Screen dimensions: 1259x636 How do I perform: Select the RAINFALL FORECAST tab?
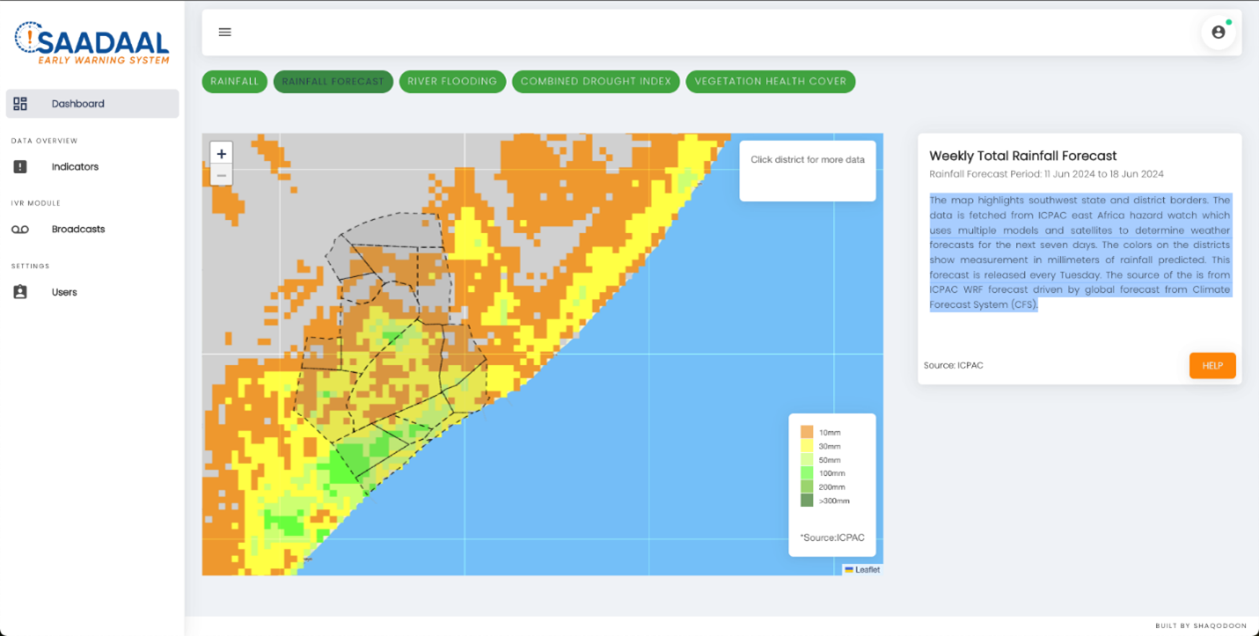(x=333, y=81)
